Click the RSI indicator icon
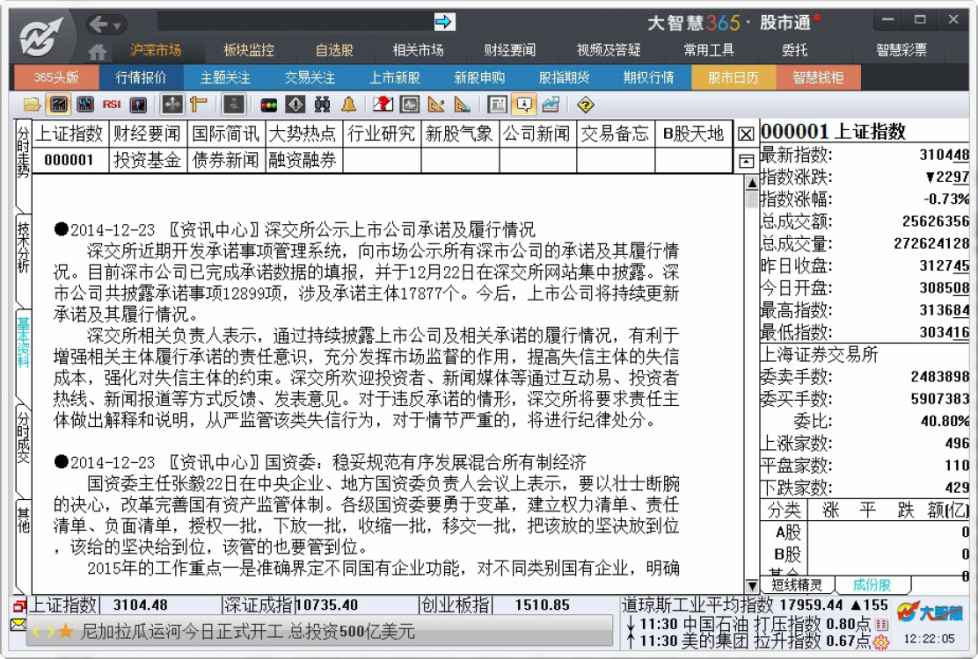This screenshot has height=659, width=978. coord(112,105)
